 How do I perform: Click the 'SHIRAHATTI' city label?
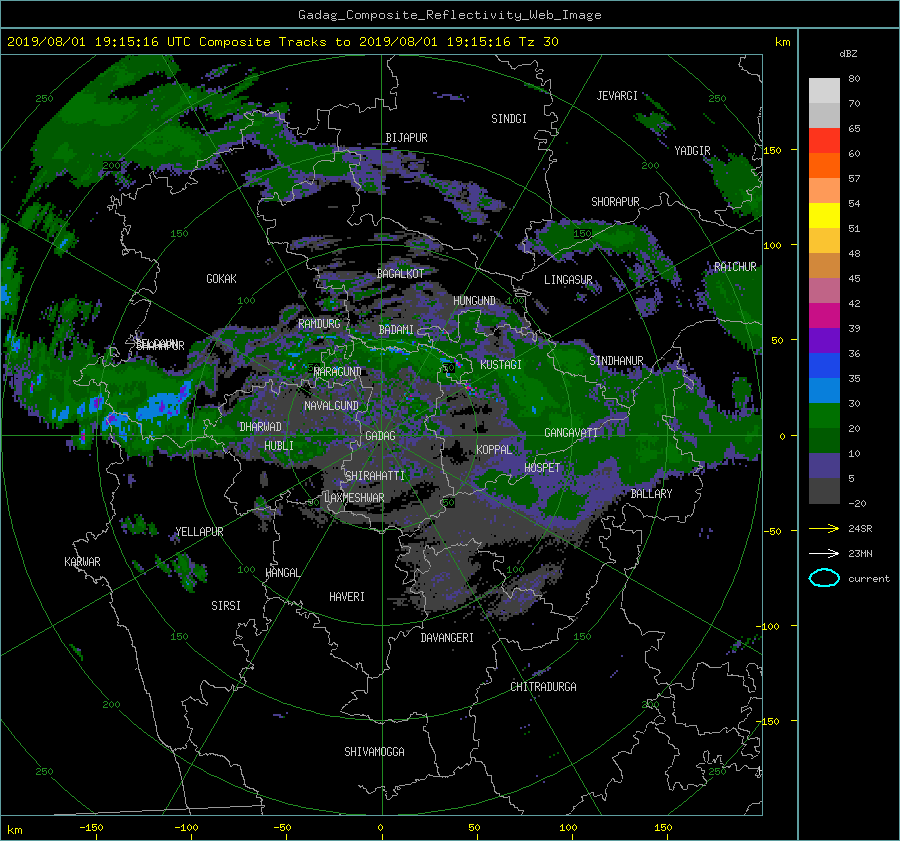coord(375,476)
